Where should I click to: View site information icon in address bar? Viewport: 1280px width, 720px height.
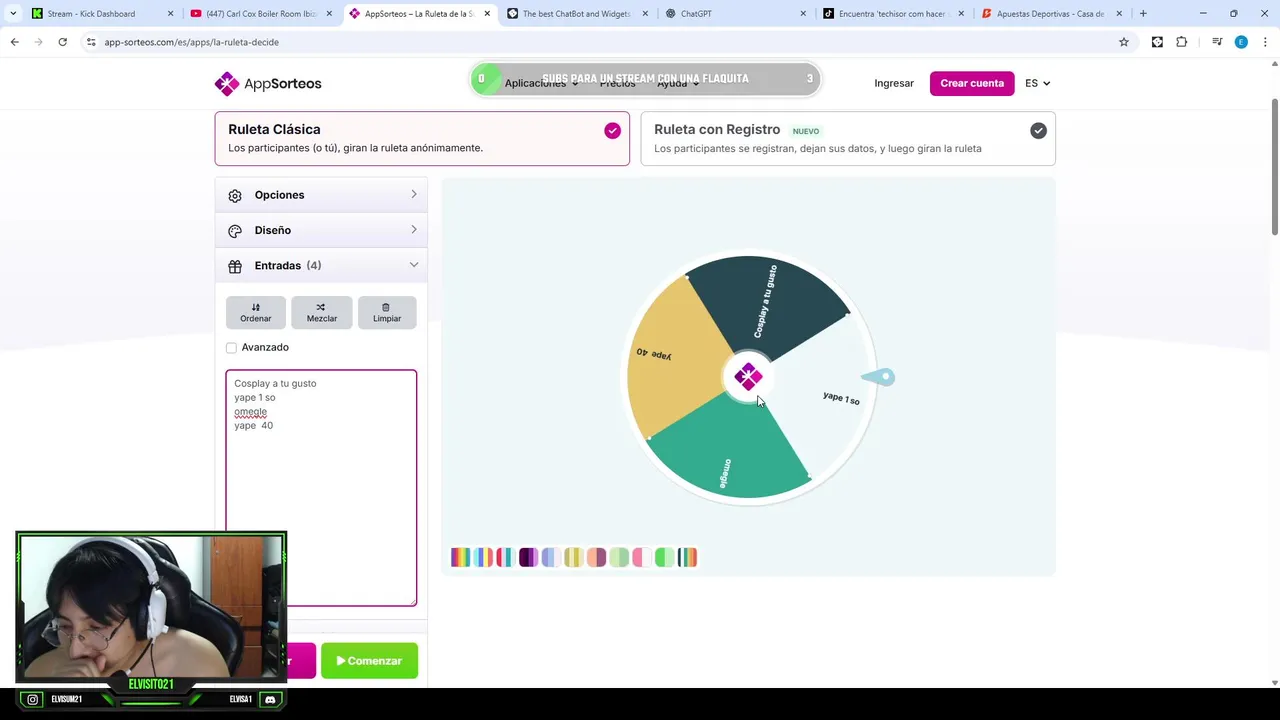point(91,42)
